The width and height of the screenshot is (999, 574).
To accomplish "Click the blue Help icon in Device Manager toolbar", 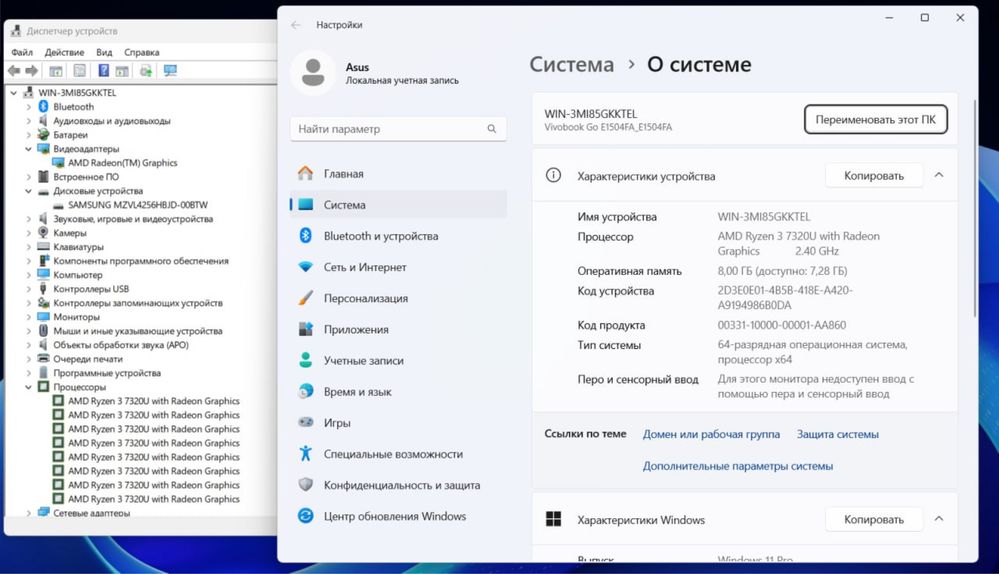I will [x=103, y=71].
